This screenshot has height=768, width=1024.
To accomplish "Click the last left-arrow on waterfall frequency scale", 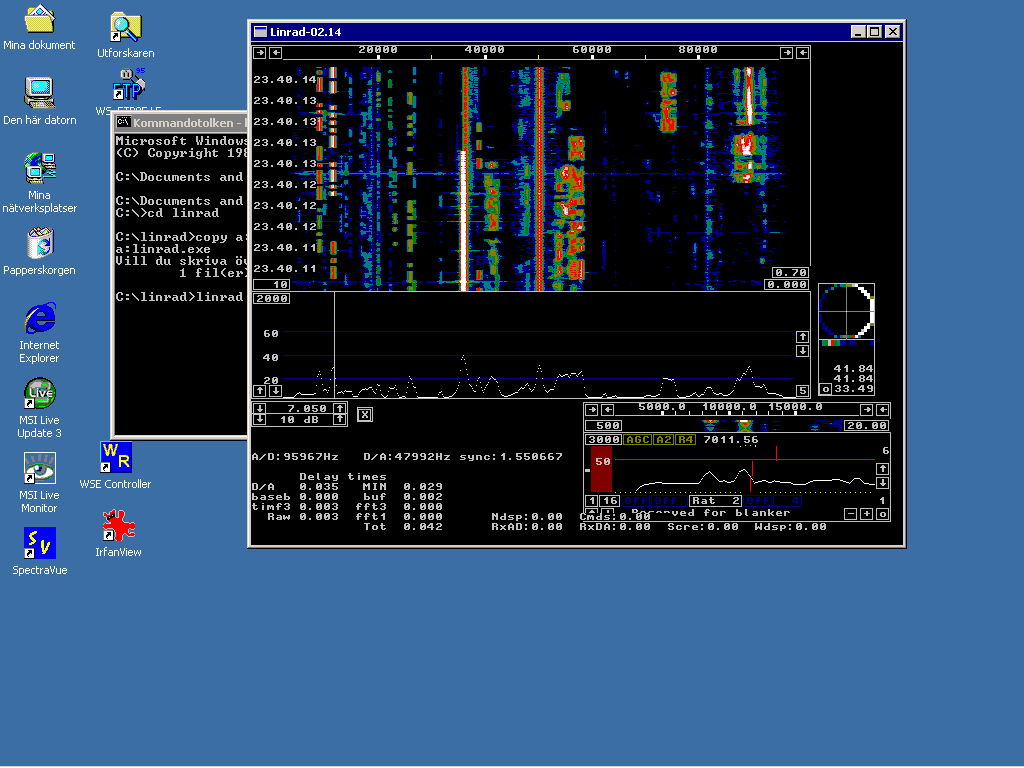I will pos(803,53).
